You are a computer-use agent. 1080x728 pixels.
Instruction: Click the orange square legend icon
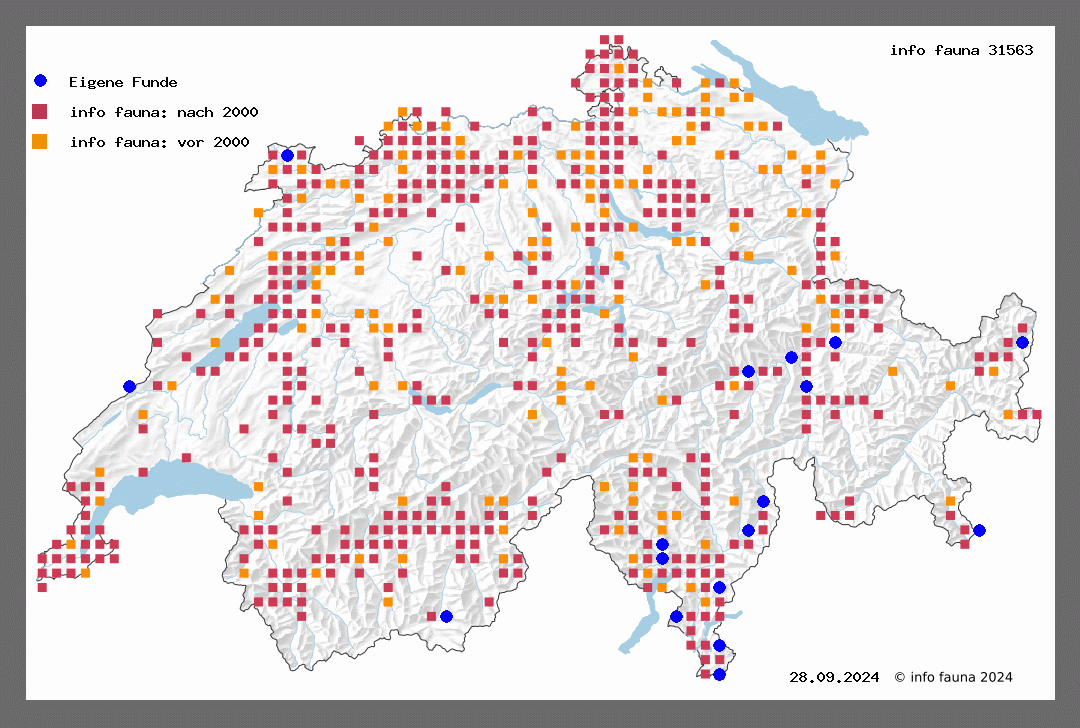coord(40,141)
